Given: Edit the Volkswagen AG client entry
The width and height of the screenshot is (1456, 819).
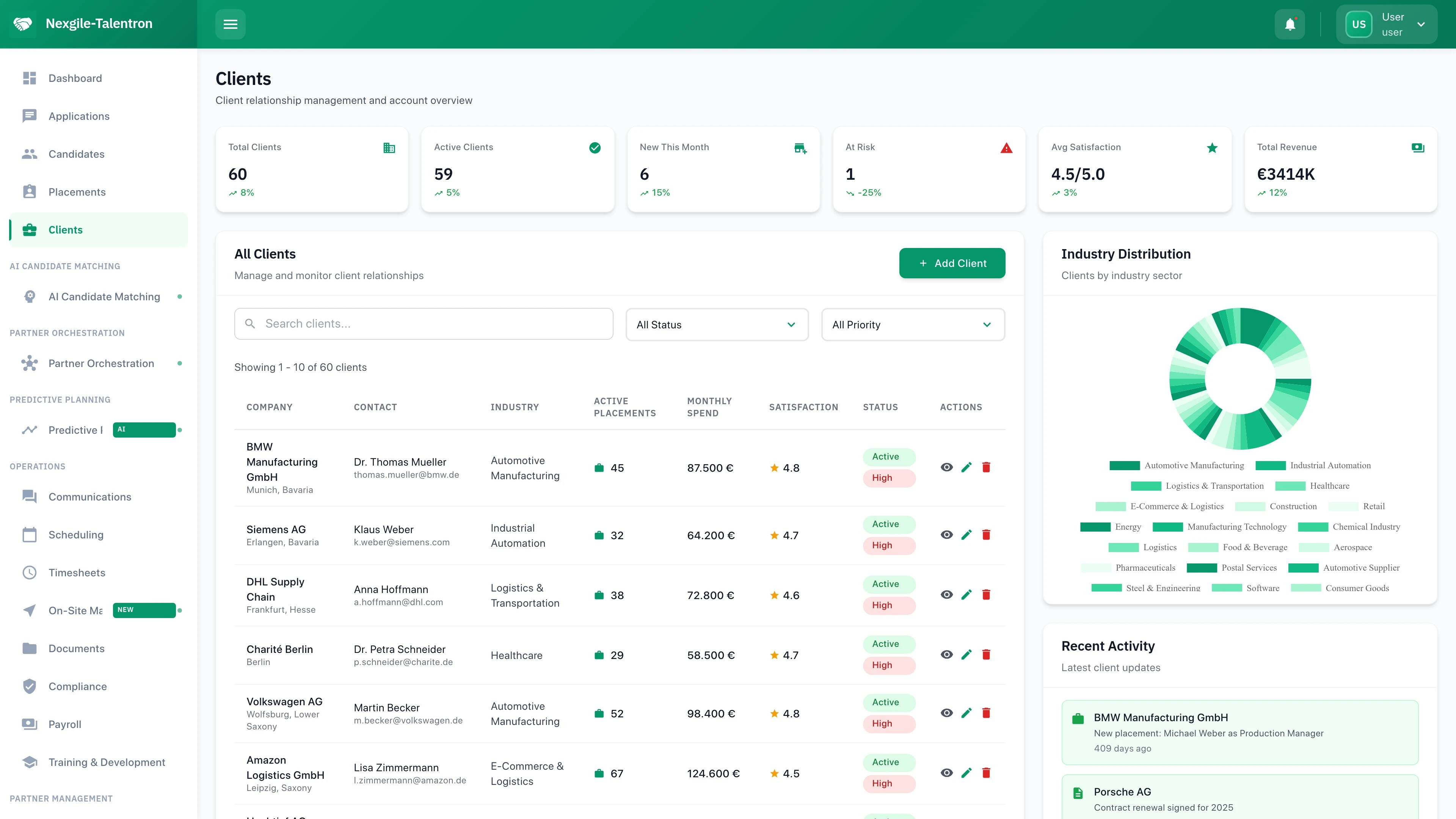Looking at the screenshot, I should coord(967,713).
